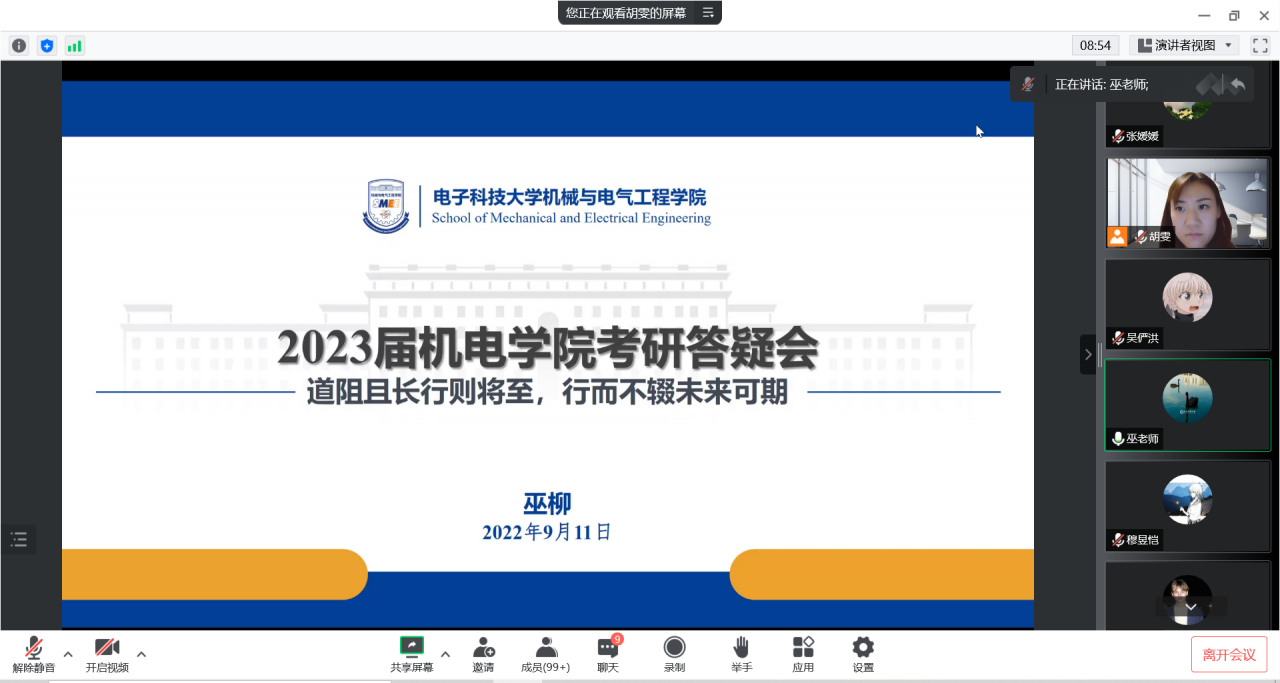
Task: Open the Members (99+) list
Action: coord(545,654)
